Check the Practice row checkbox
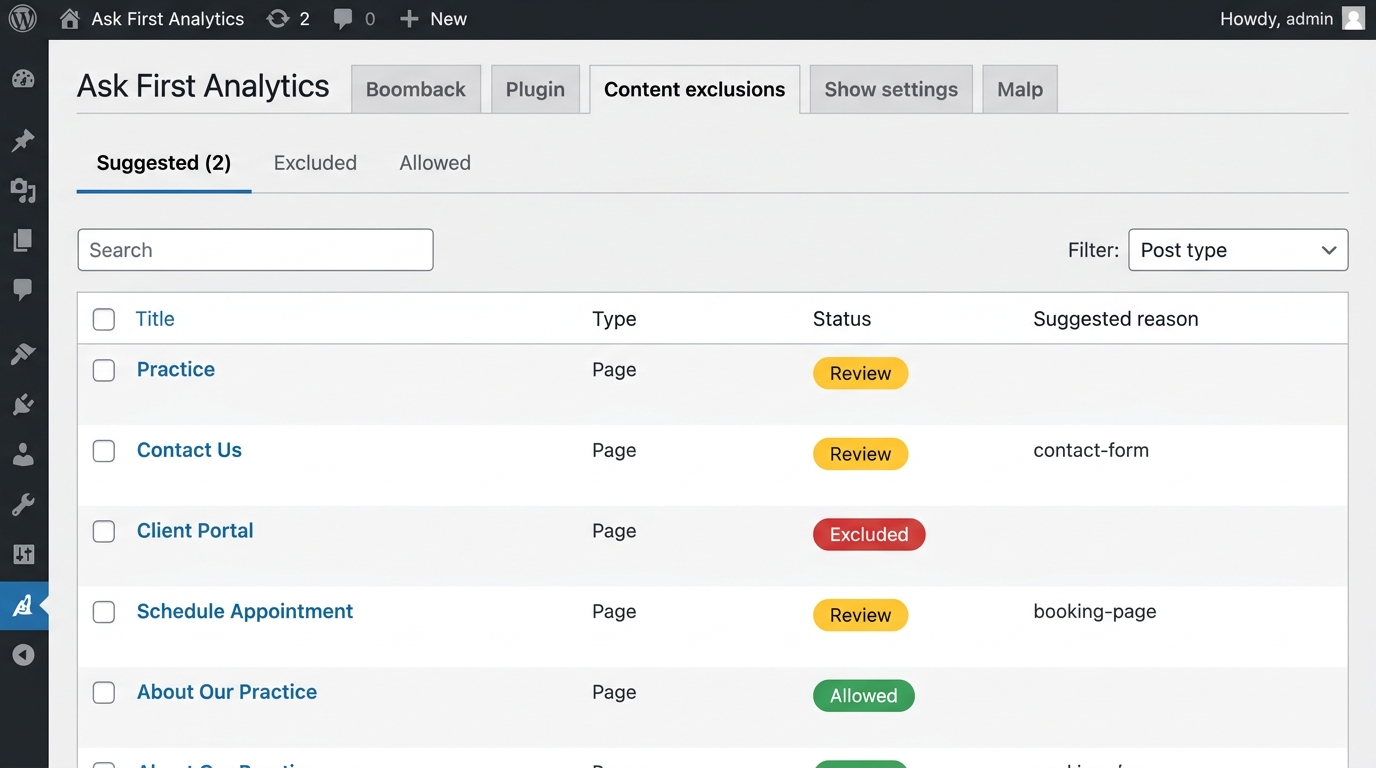Screen dimensions: 1376x768 pos(104,370)
